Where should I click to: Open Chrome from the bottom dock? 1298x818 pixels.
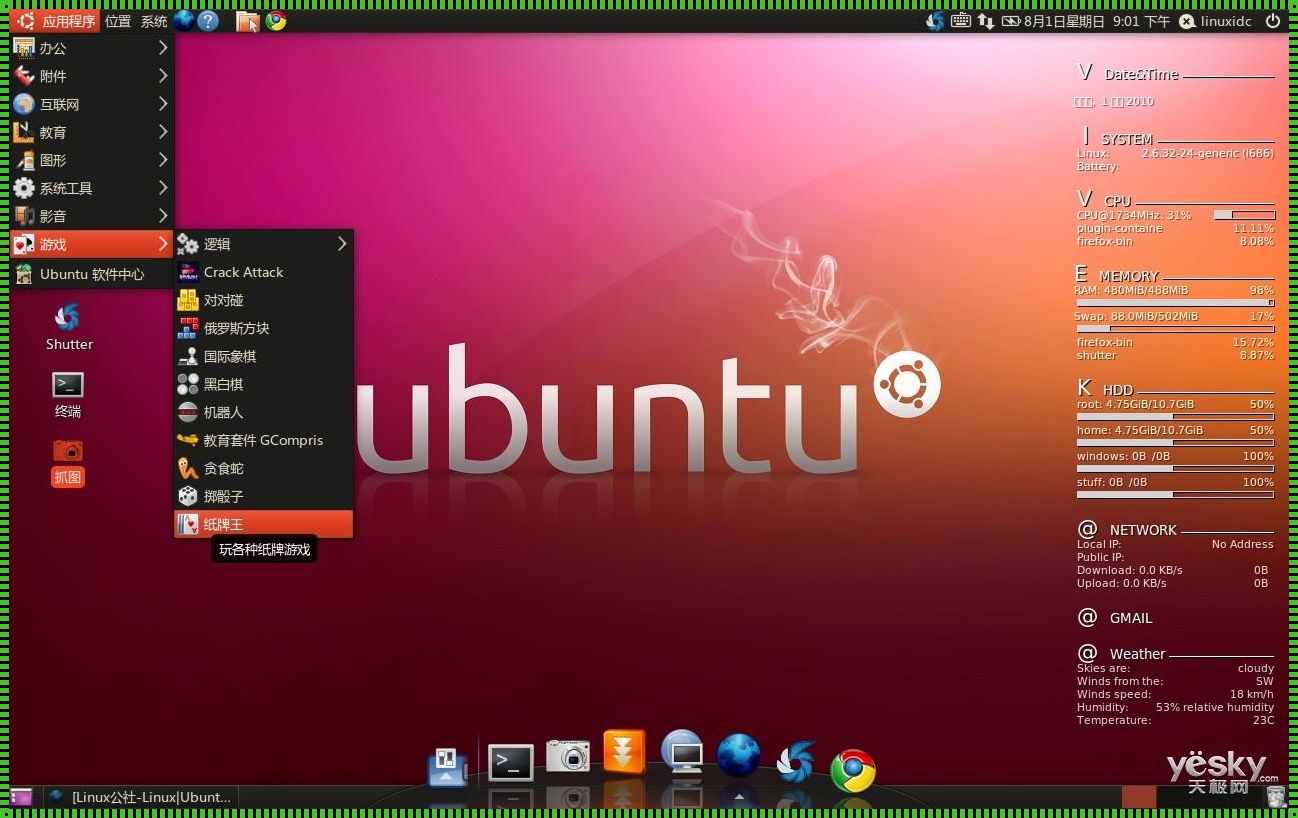tap(853, 771)
